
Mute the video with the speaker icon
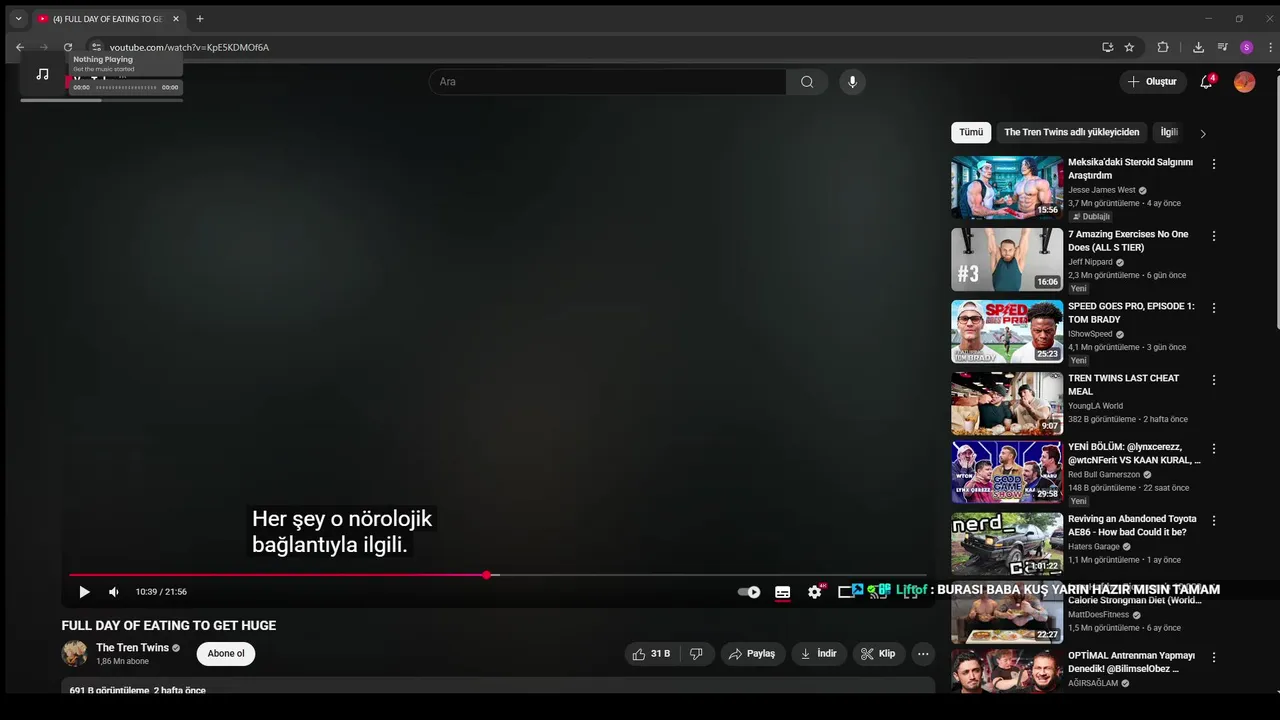pos(114,592)
